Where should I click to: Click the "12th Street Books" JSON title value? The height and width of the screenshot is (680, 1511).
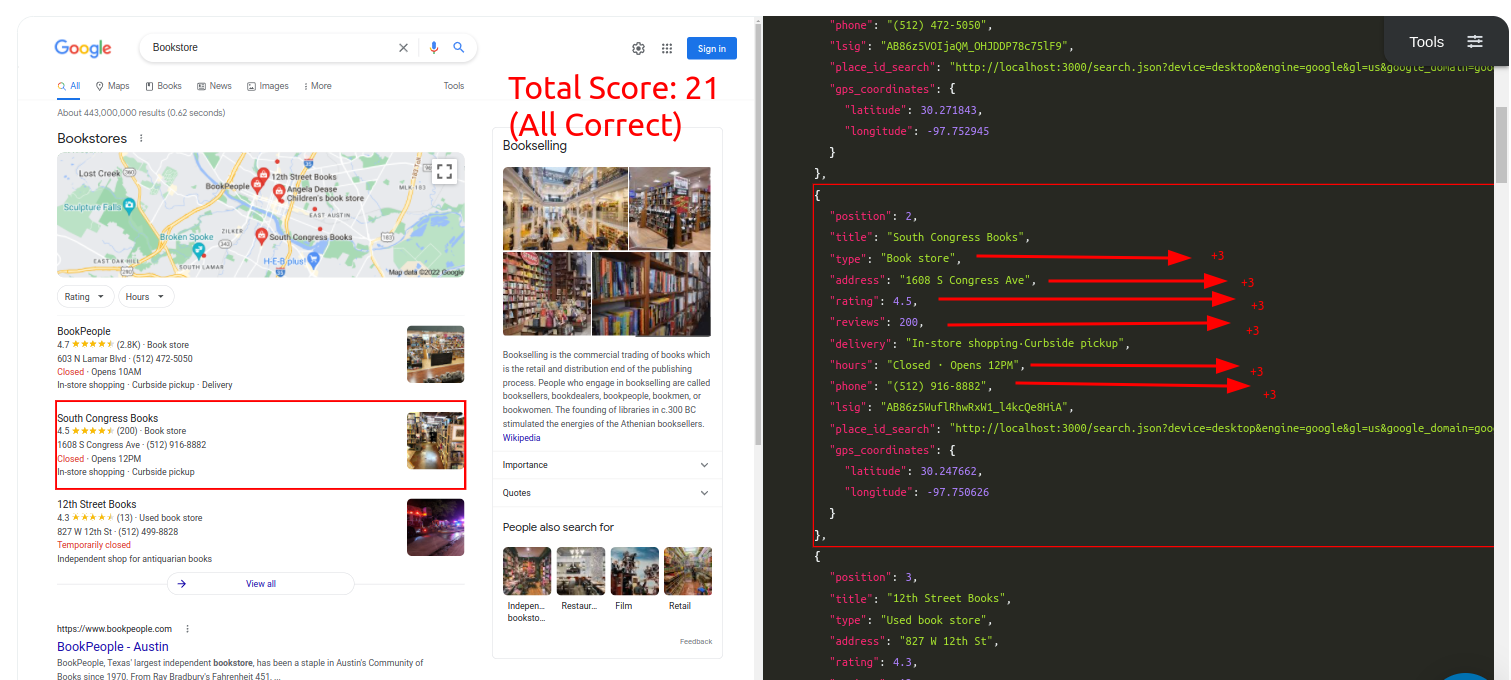pyautogui.click(x=948, y=598)
